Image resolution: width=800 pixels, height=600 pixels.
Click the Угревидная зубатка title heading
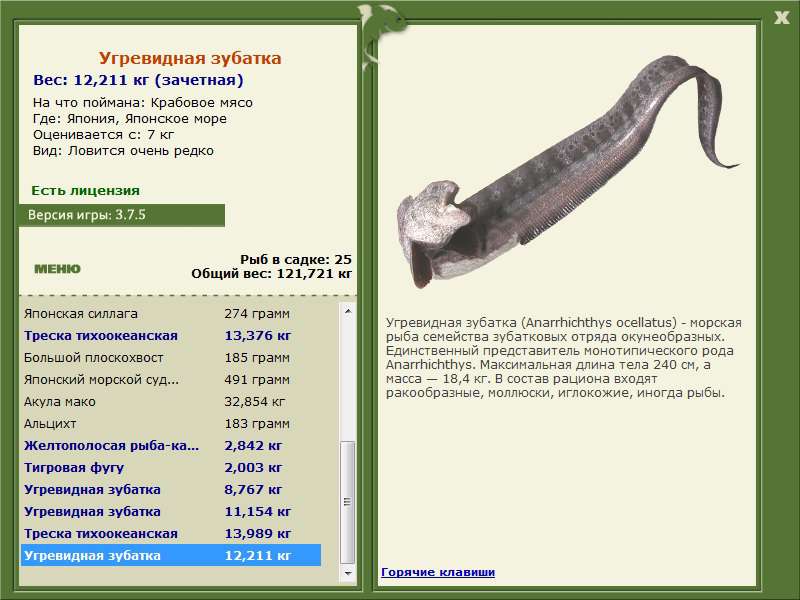[190, 58]
